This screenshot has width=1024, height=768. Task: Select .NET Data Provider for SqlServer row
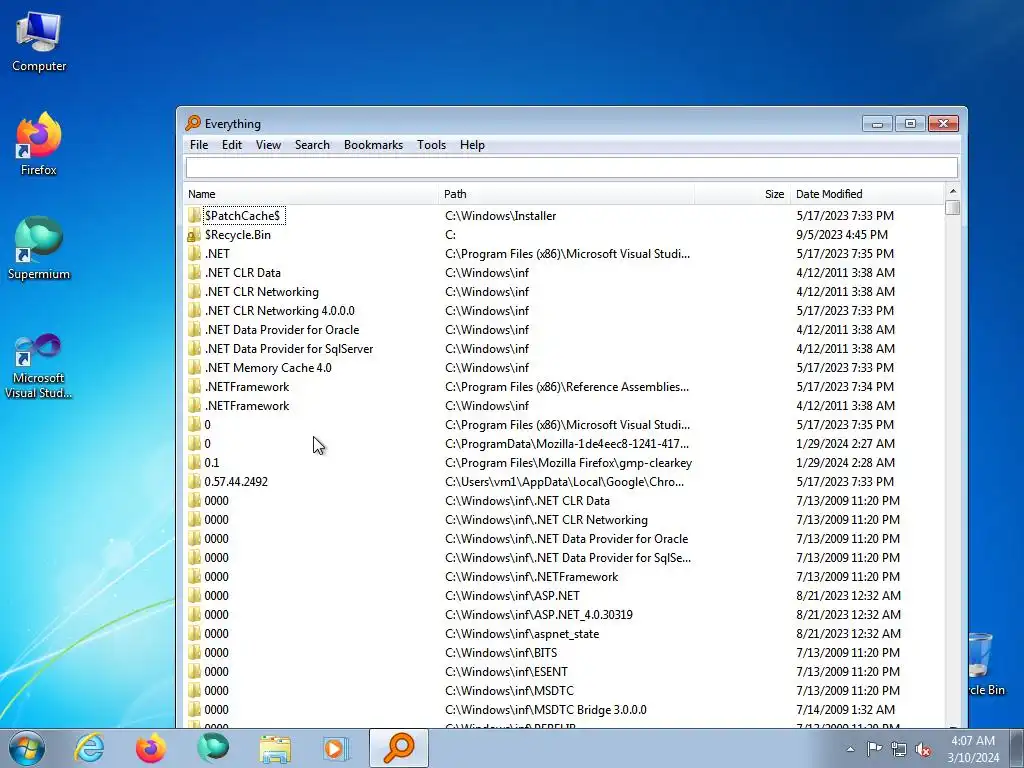pos(564,349)
